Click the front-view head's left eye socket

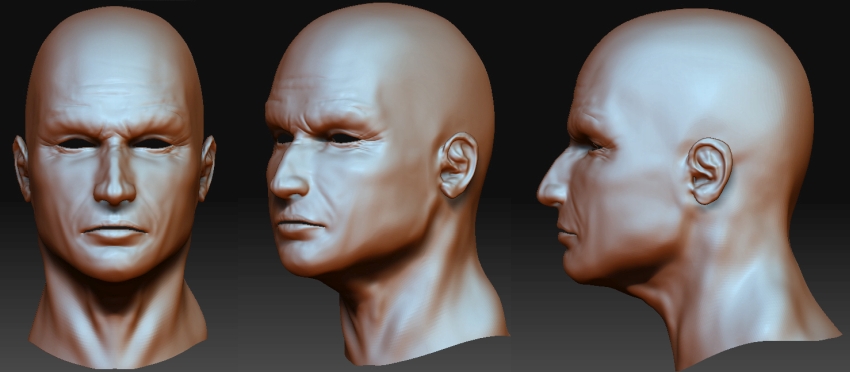click(78, 143)
